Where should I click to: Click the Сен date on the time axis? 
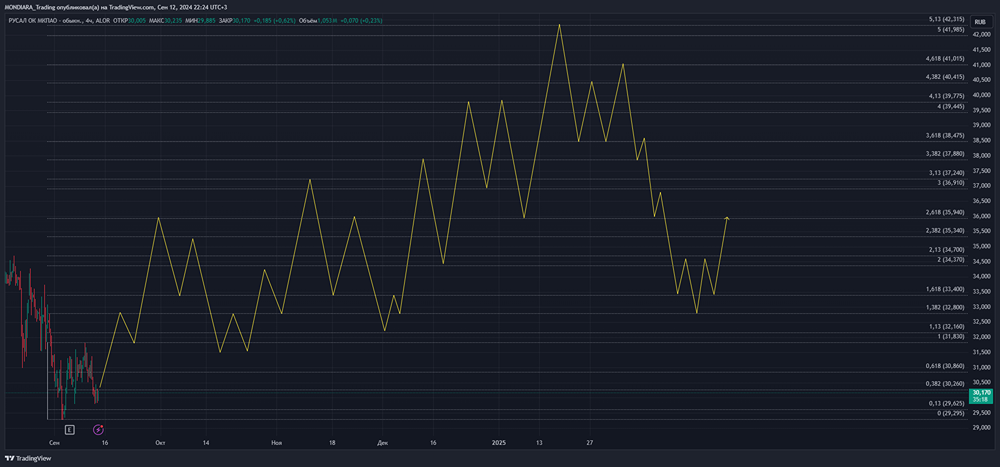[x=54, y=442]
